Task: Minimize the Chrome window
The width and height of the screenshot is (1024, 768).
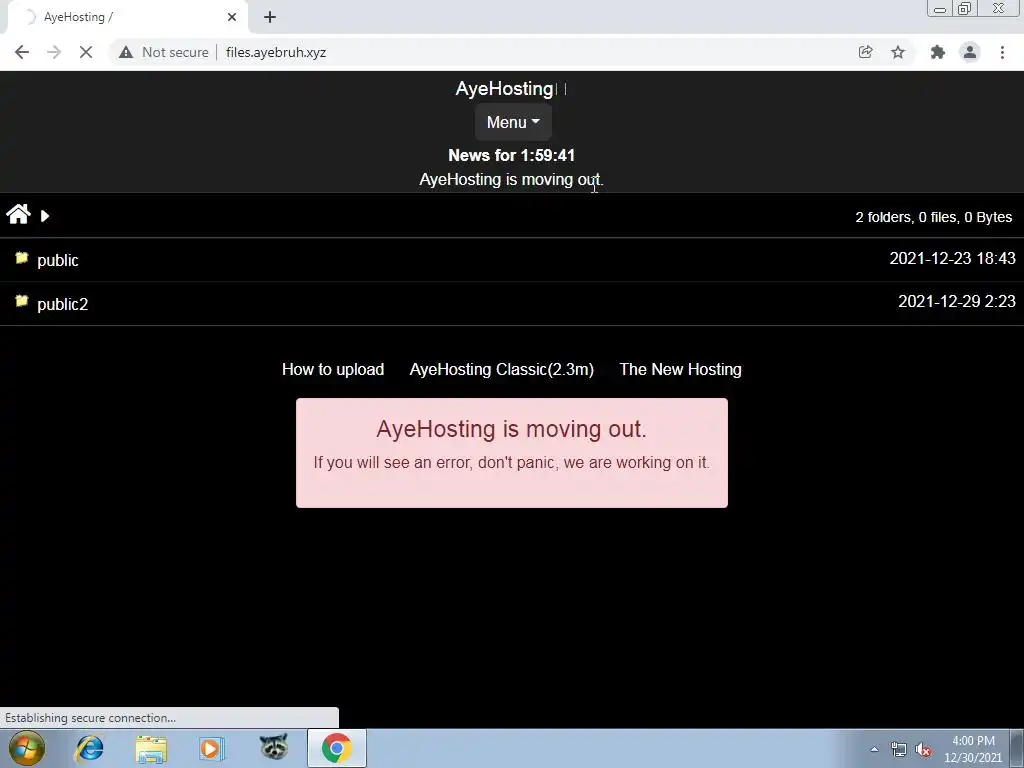Action: click(940, 8)
